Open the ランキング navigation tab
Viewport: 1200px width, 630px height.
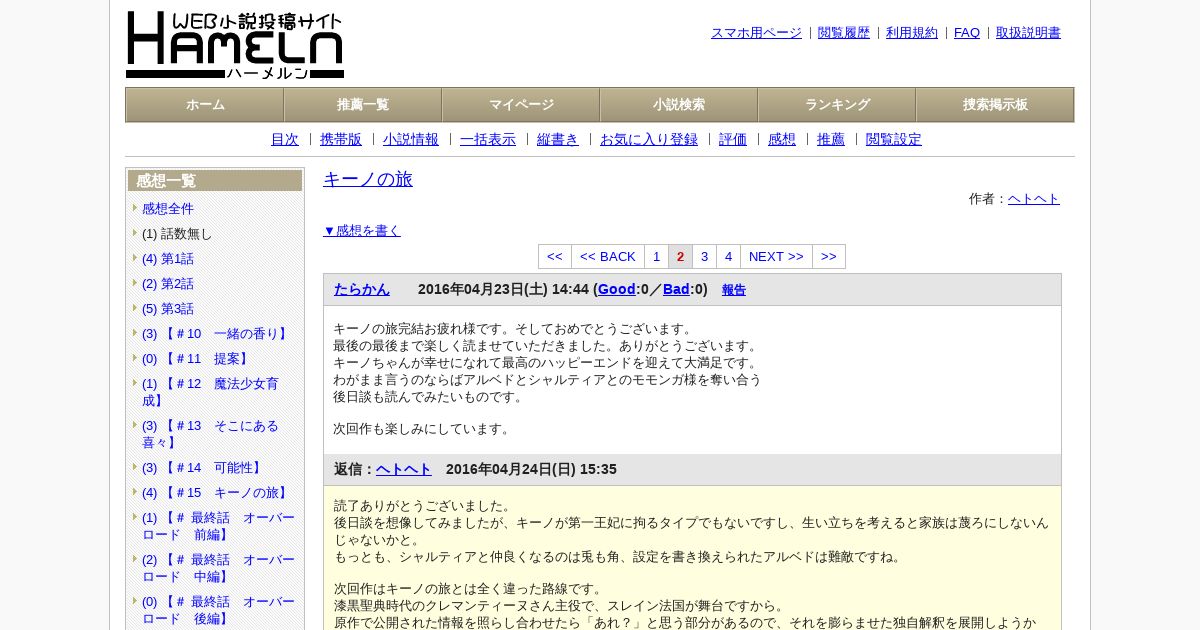[x=837, y=105]
